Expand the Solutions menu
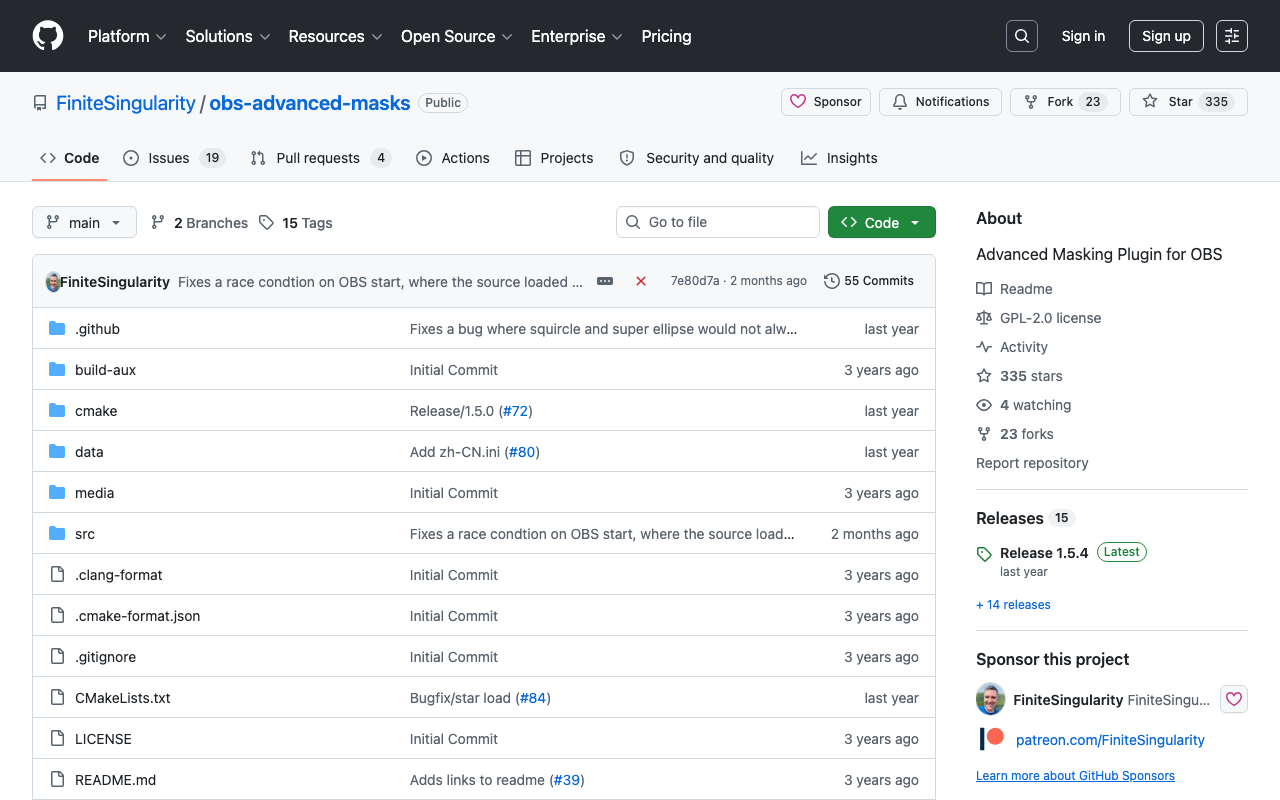 tap(228, 36)
